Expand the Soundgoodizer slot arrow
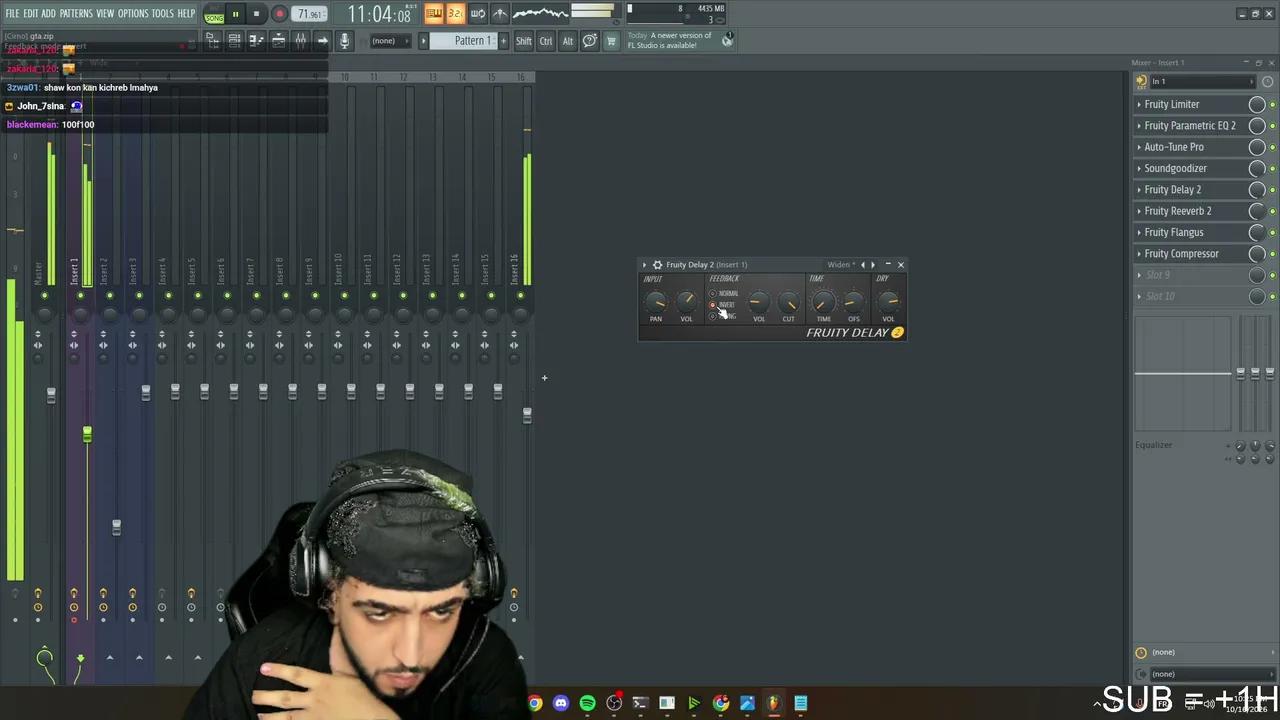1280x720 pixels. 1139,168
